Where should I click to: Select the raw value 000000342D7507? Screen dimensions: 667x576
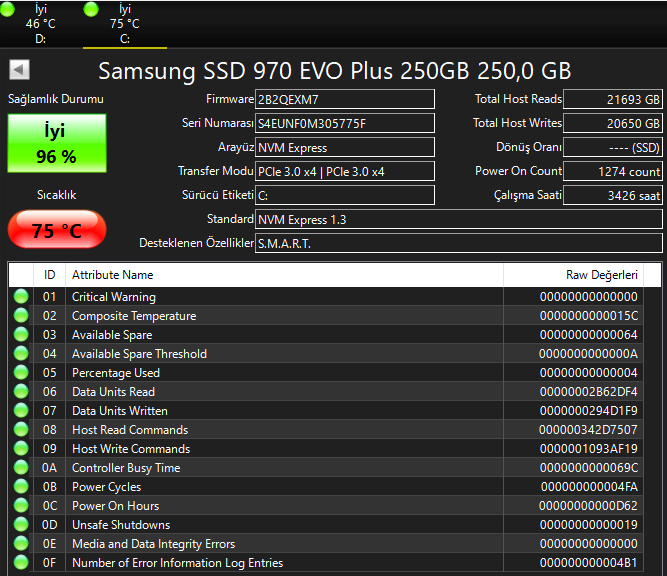click(588, 430)
